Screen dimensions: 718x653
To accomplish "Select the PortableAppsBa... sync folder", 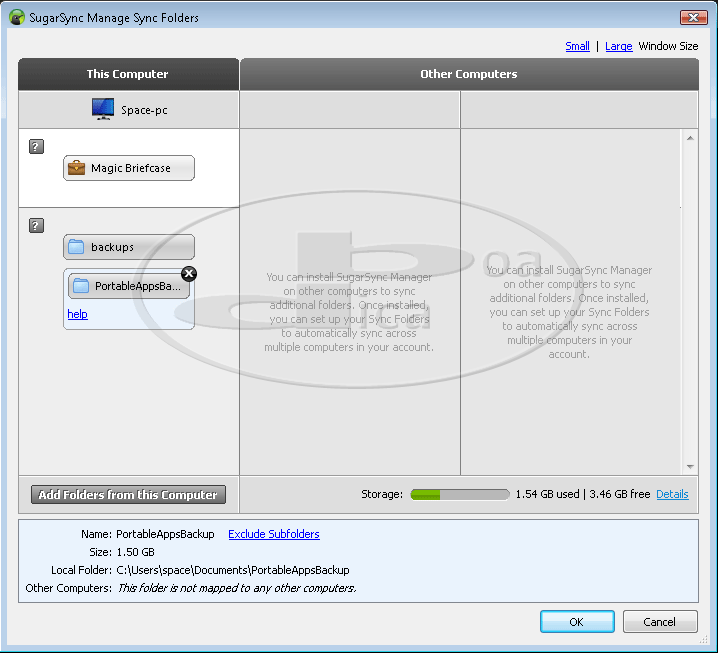I will point(129,286).
